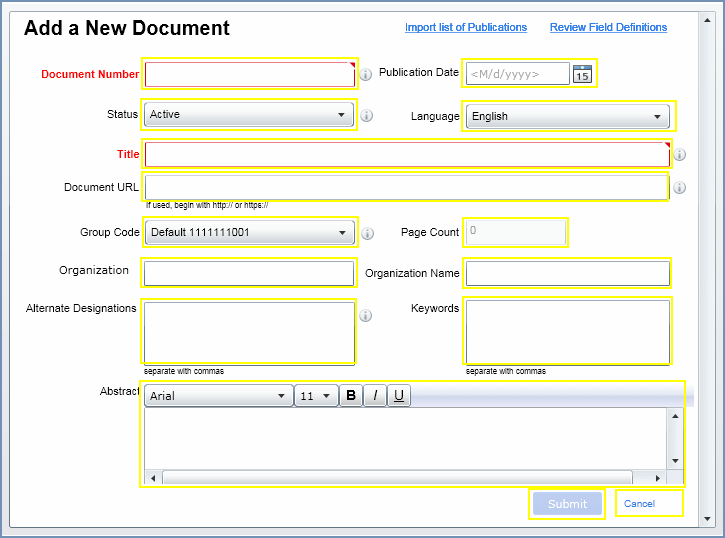Viewport: 725px width, 538px height.
Task: Open the Group Code dropdown
Action: [249, 233]
